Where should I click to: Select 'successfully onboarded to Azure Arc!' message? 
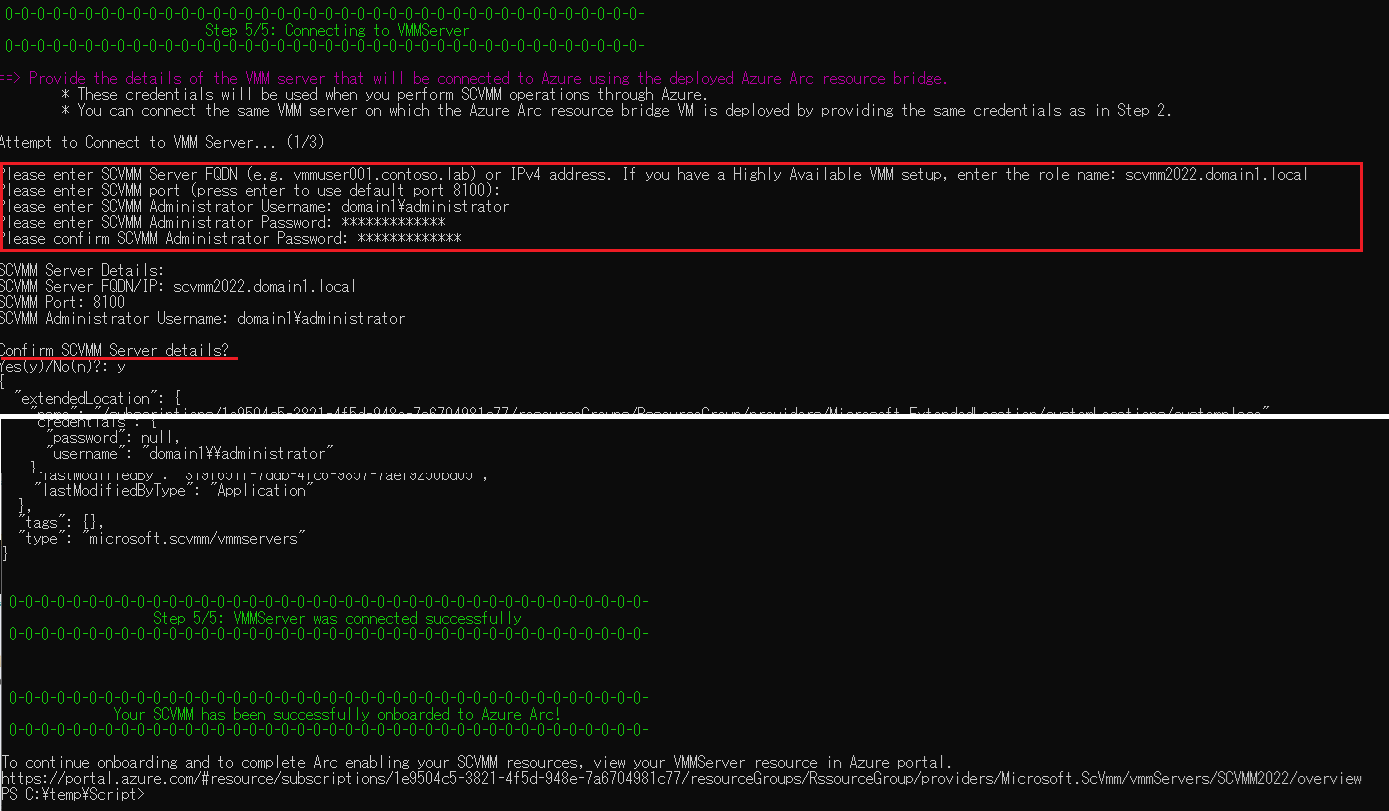click(337, 714)
